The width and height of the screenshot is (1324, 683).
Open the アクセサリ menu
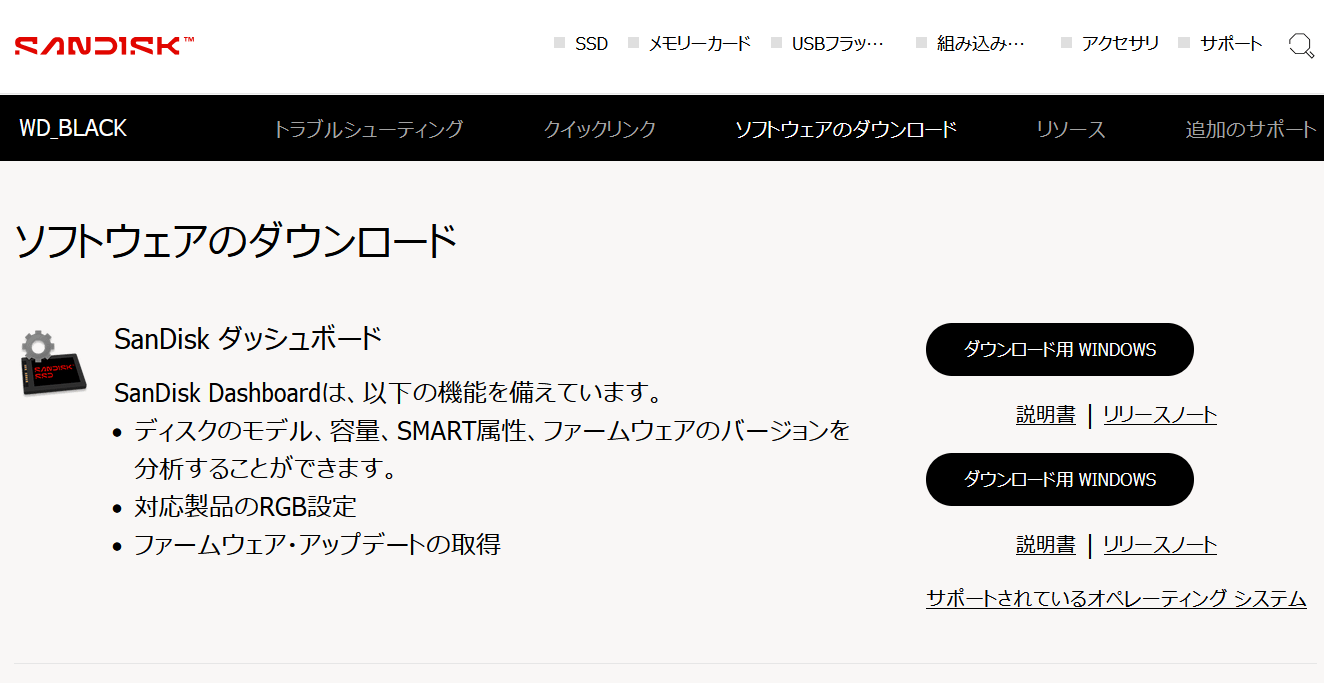pos(1120,44)
